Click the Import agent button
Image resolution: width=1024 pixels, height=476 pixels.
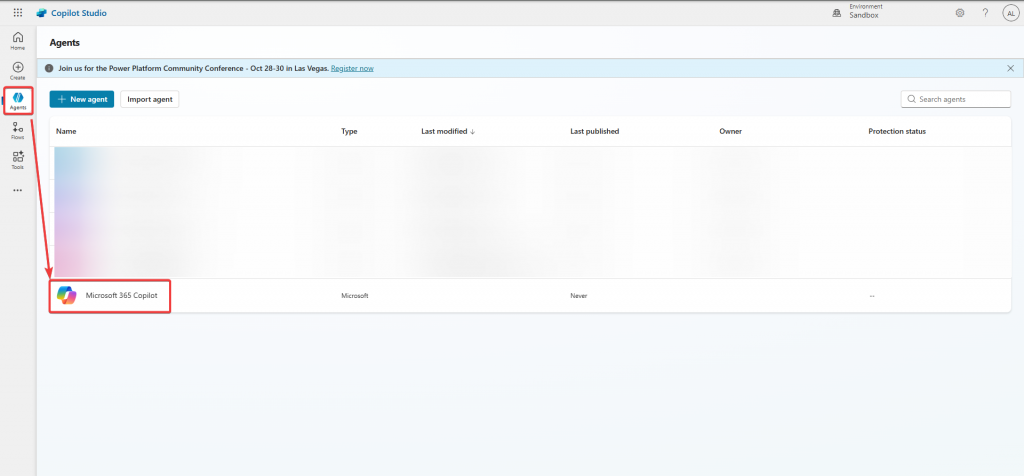[150, 99]
